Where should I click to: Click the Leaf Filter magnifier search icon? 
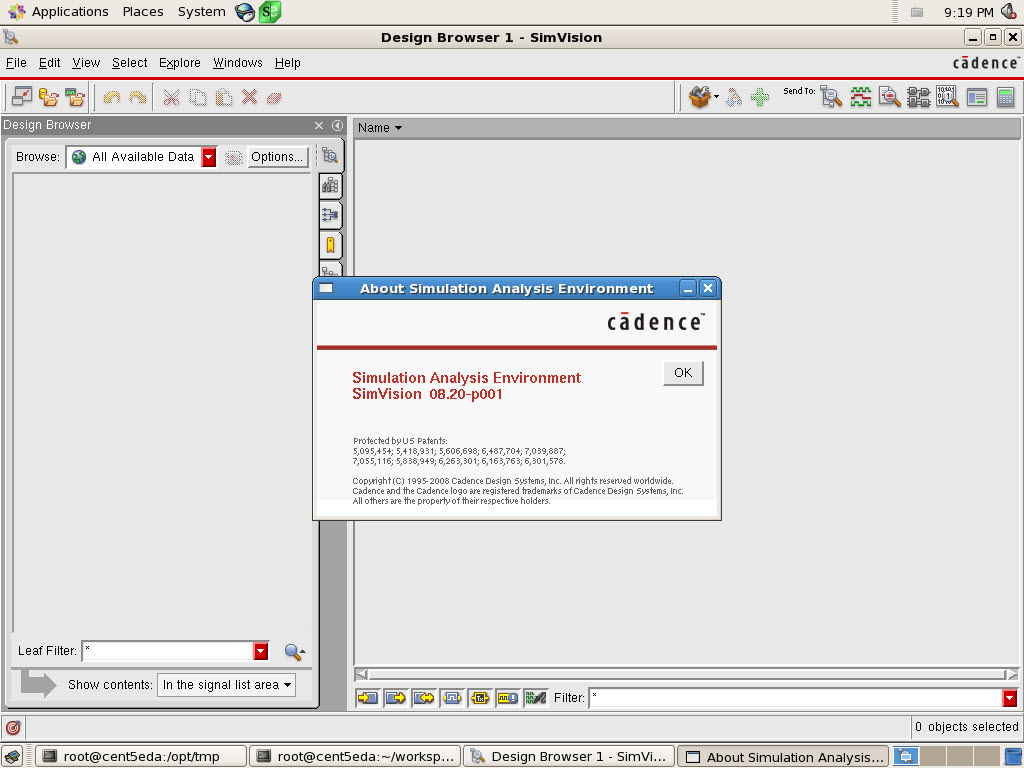click(295, 651)
